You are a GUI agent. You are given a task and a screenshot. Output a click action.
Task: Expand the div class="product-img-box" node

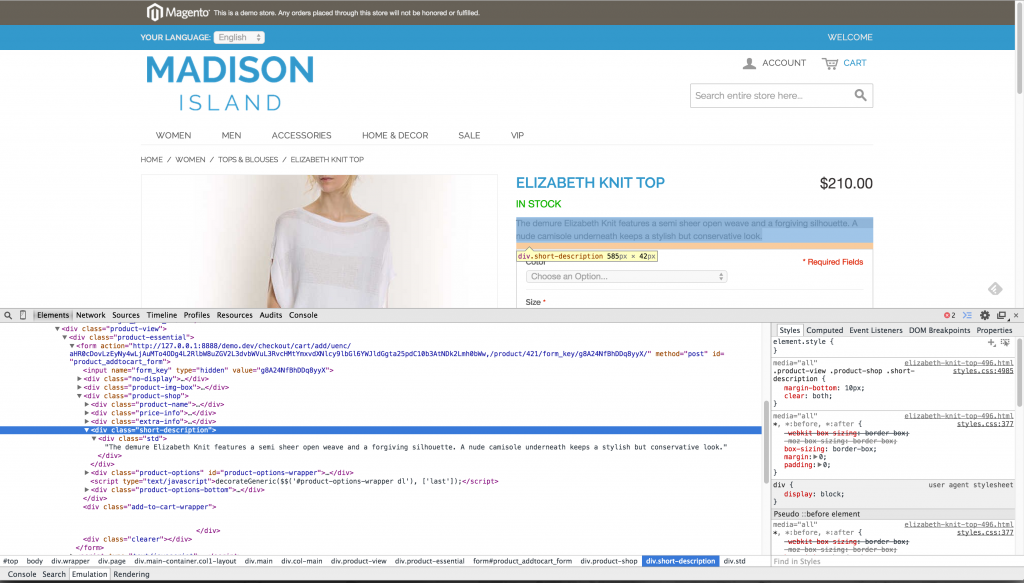(x=80, y=387)
